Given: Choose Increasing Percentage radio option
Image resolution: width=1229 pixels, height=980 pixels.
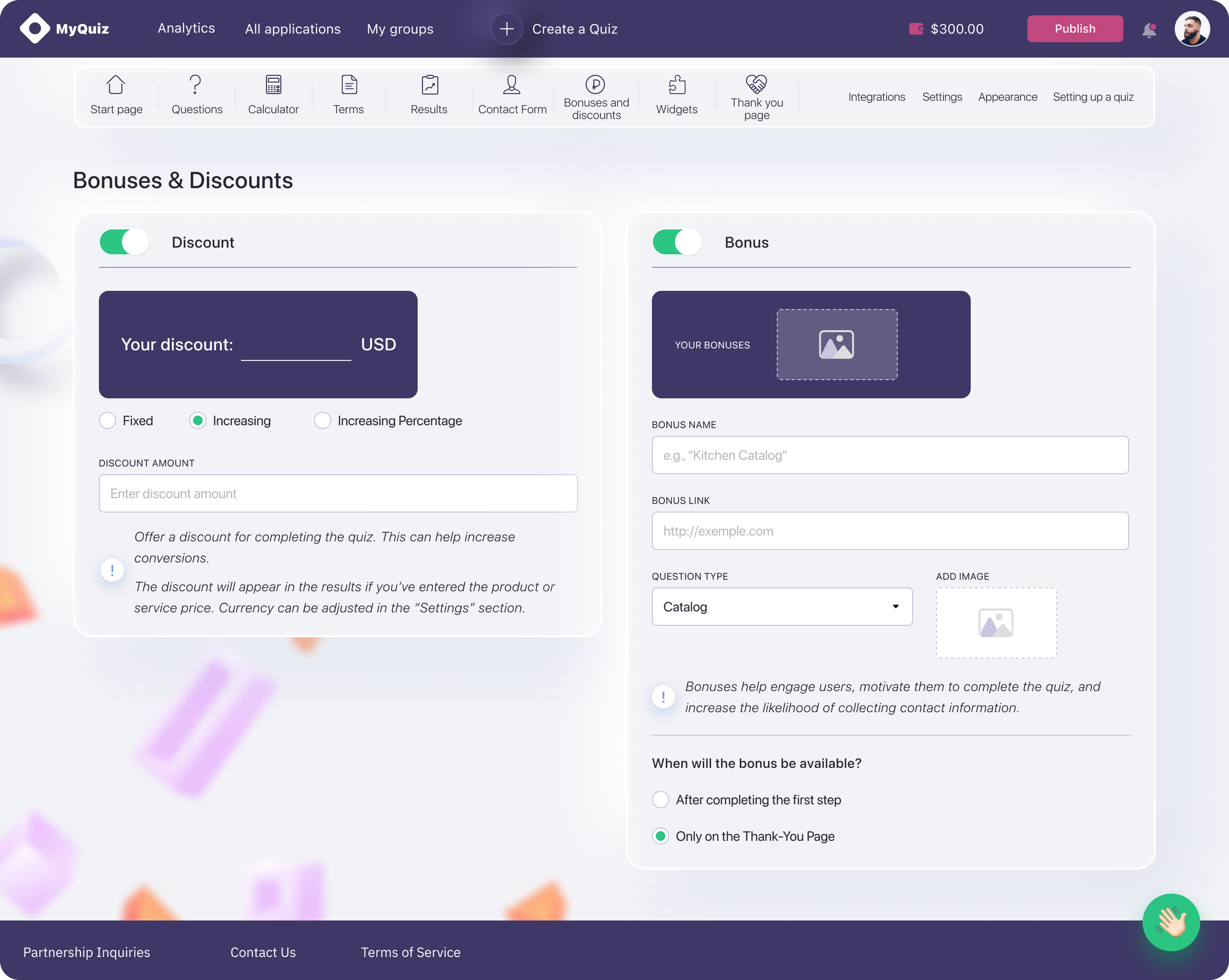Looking at the screenshot, I should pos(323,420).
